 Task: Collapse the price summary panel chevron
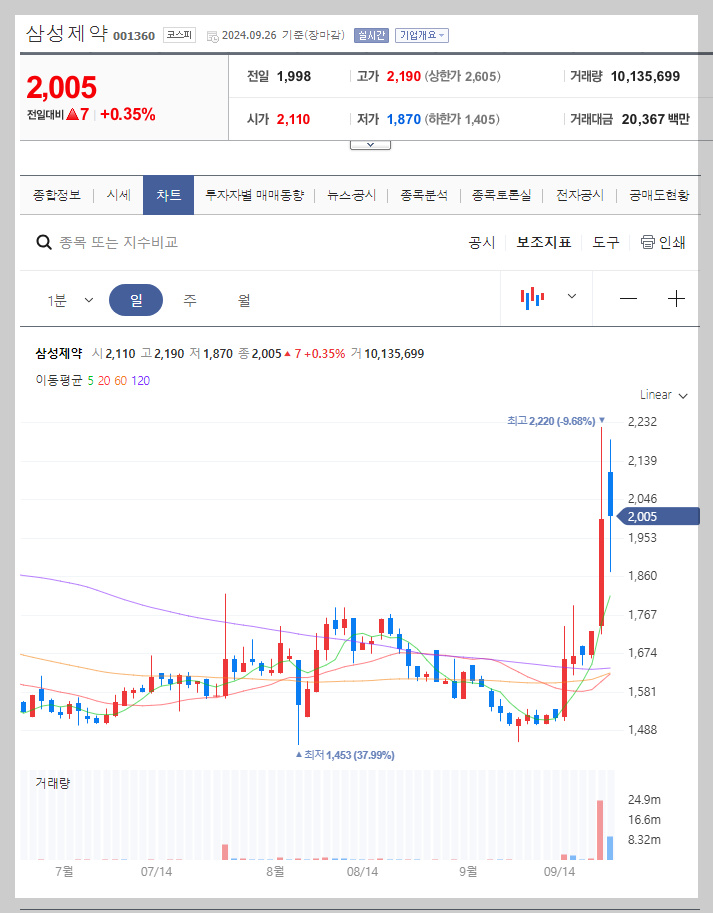(370, 142)
